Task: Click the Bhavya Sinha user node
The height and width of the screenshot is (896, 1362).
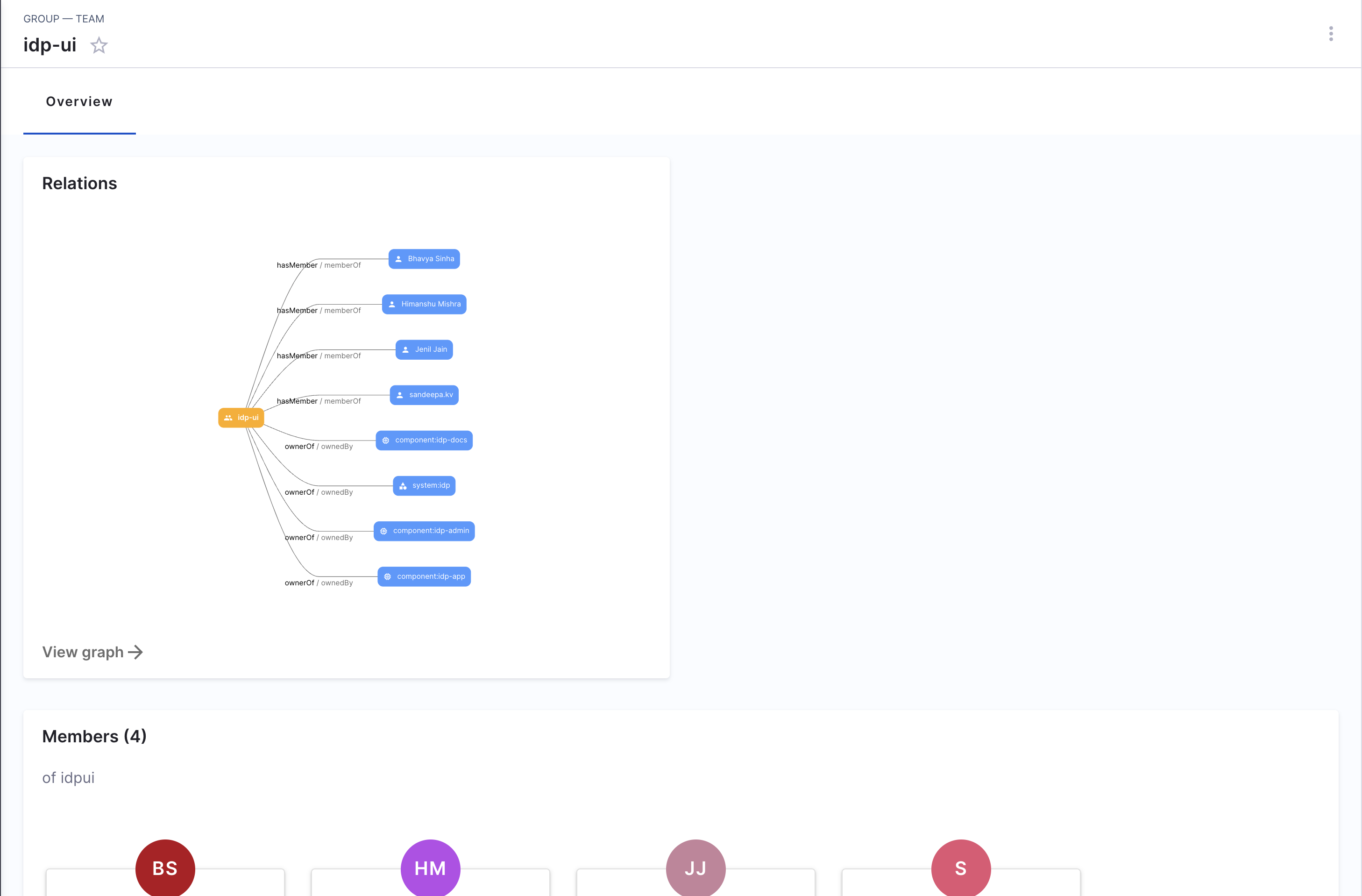Action: point(424,259)
